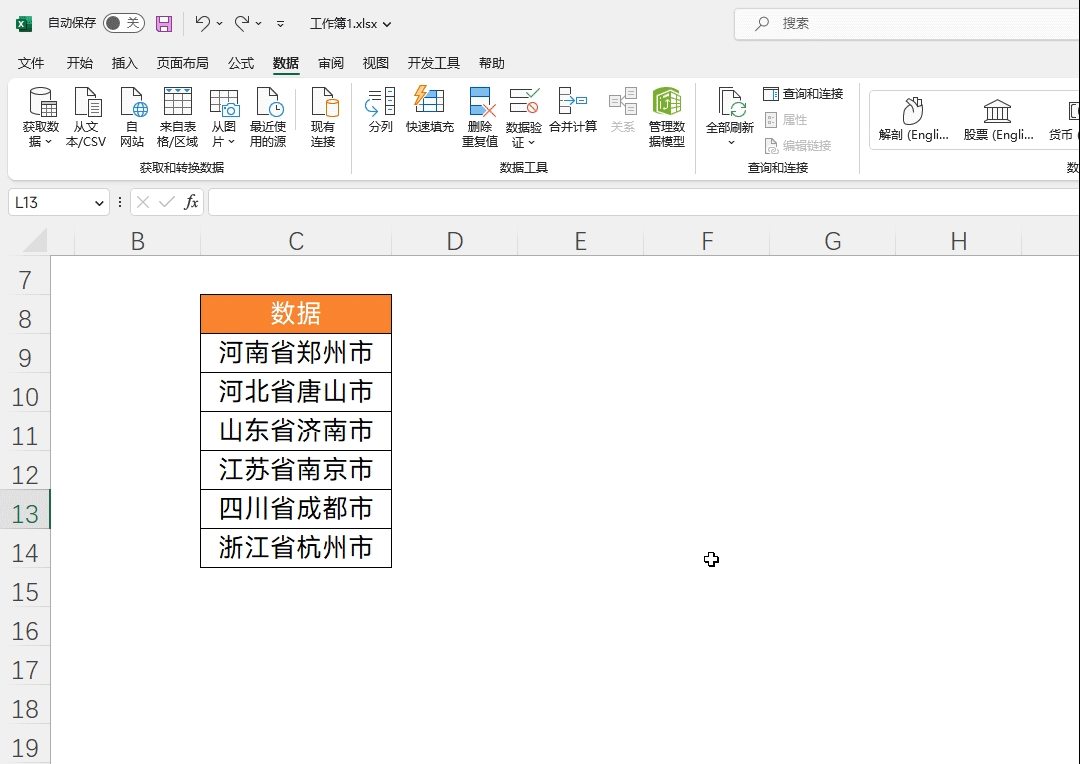The height and width of the screenshot is (764, 1080).
Task: Select the 股票 (English) data type
Action: pyautogui.click(x=998, y=119)
